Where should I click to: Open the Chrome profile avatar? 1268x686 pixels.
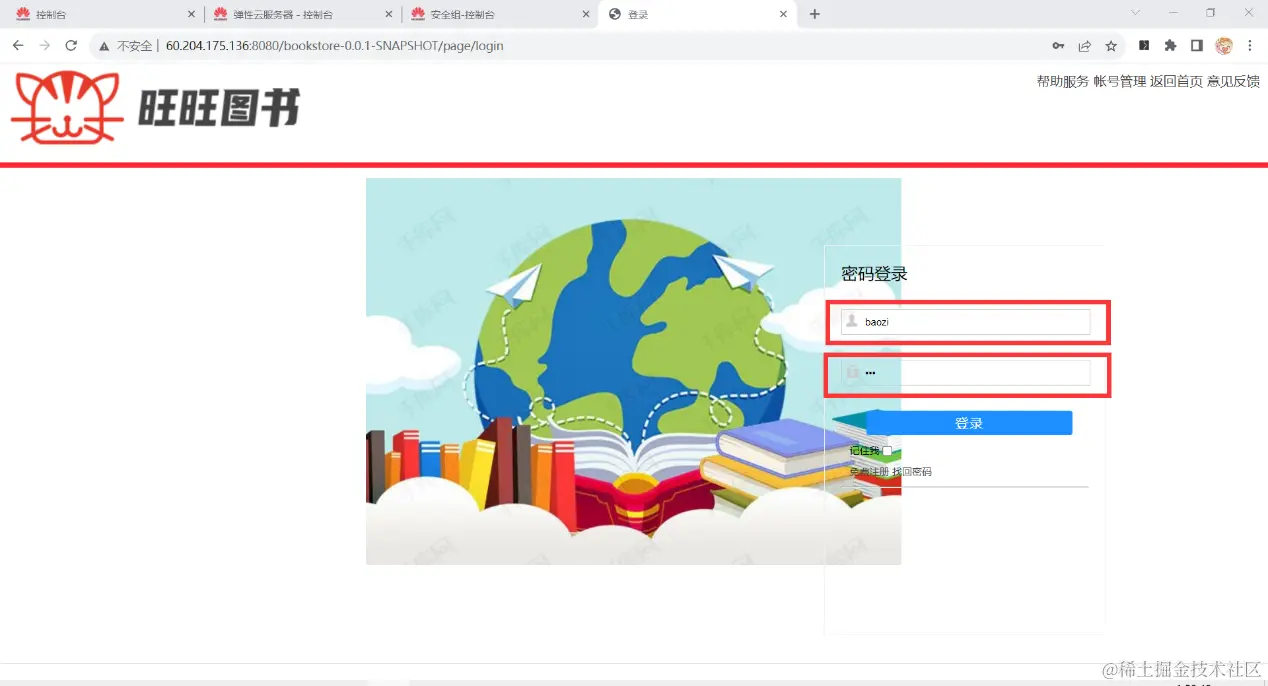[1224, 46]
